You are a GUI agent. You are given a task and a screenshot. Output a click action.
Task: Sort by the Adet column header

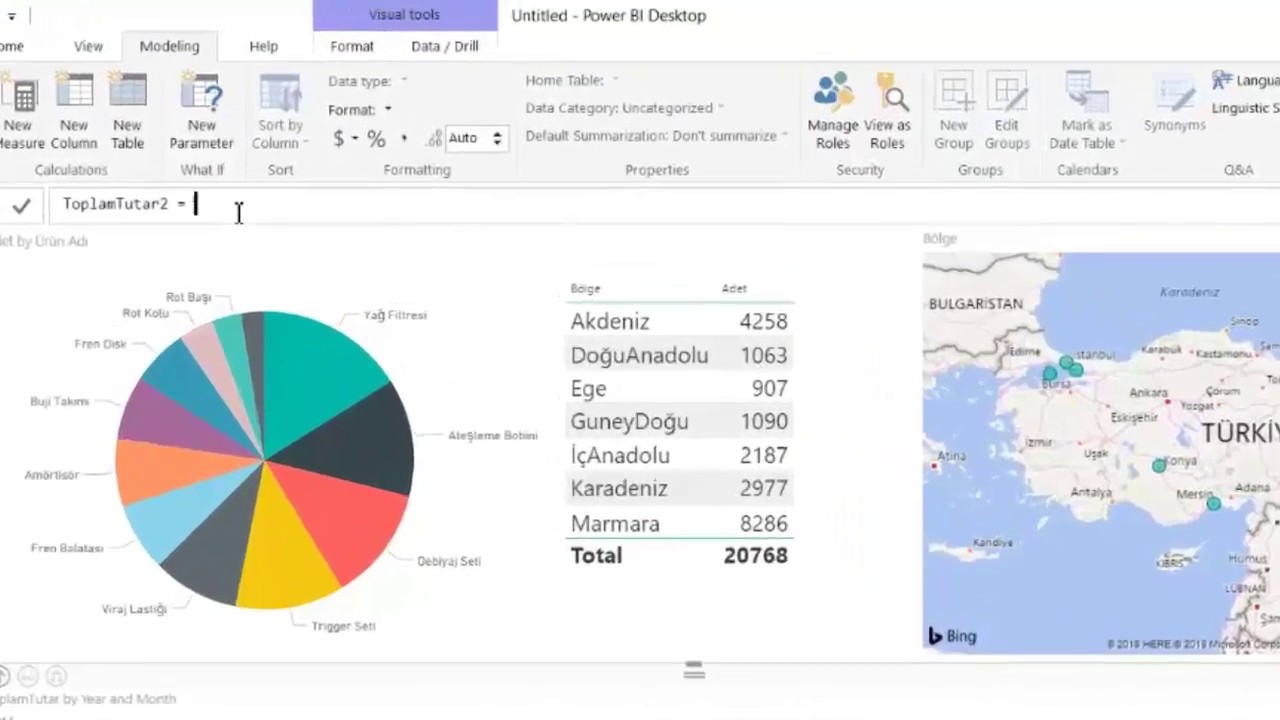734,288
